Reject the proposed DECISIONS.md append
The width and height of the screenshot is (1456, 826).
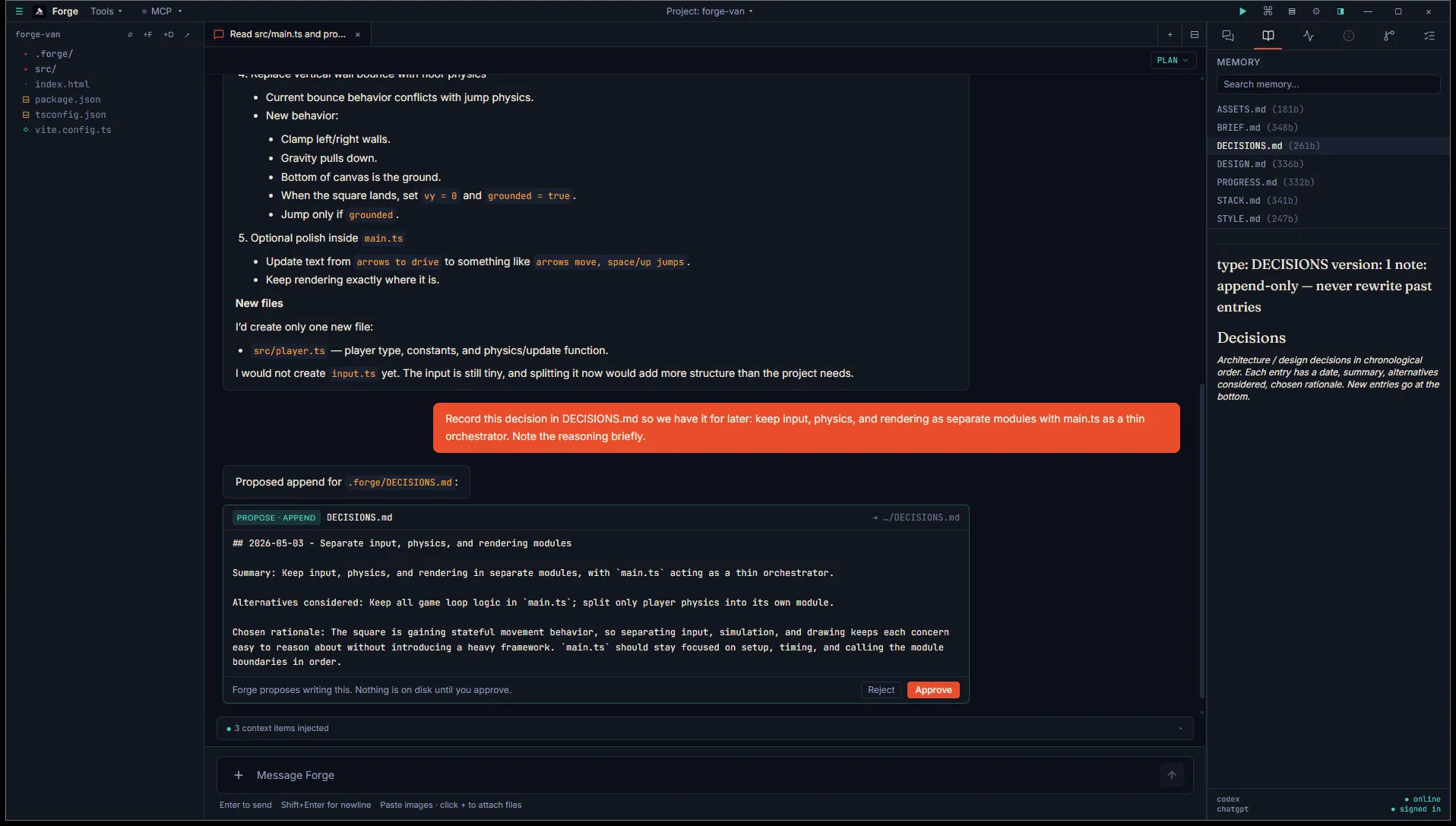(881, 690)
